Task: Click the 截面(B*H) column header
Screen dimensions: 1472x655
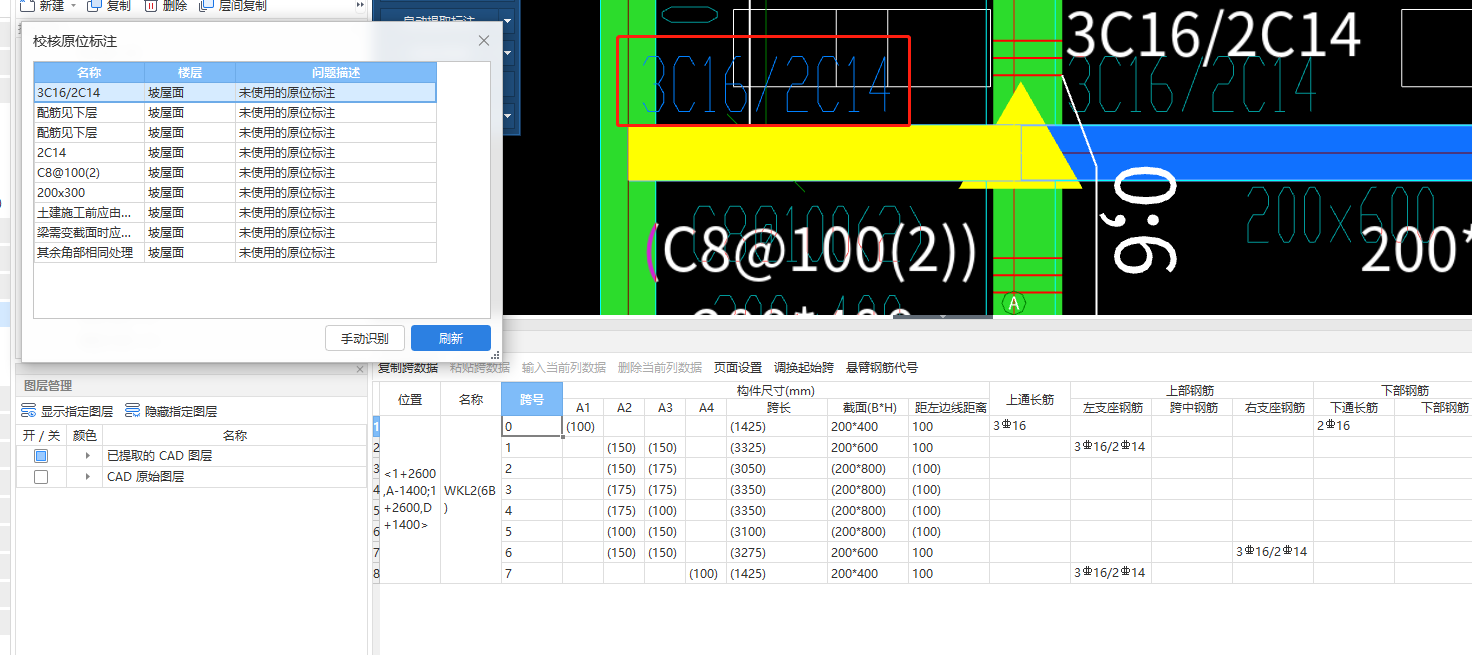Action: click(x=868, y=408)
